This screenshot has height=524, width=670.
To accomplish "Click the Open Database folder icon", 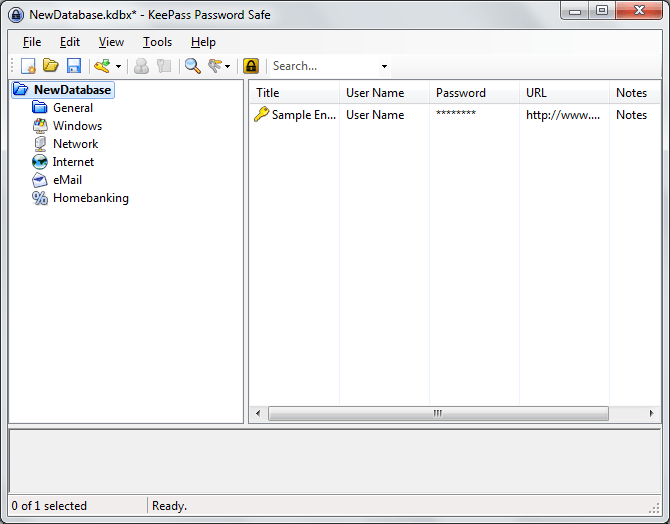I will click(x=50, y=66).
